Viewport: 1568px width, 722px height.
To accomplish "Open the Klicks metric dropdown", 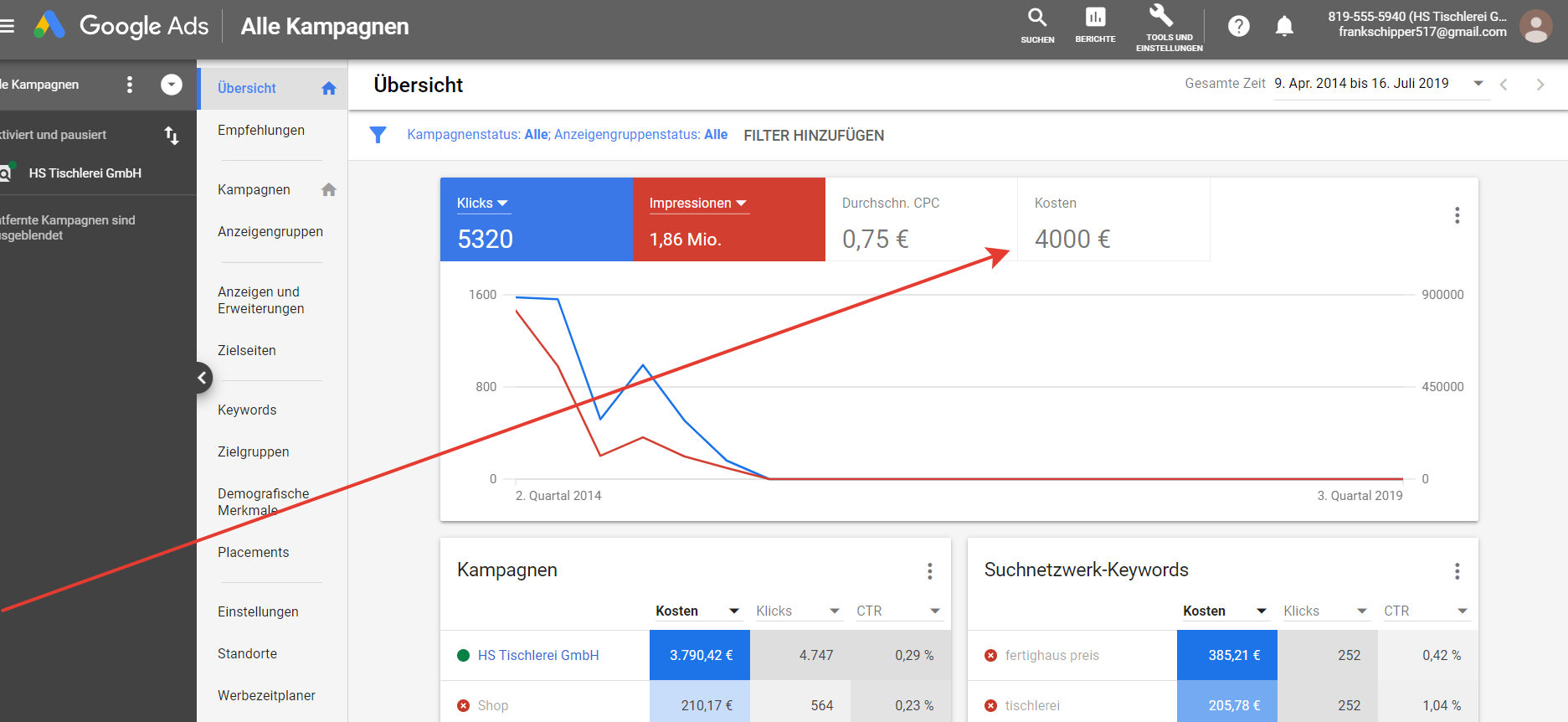I will point(483,204).
